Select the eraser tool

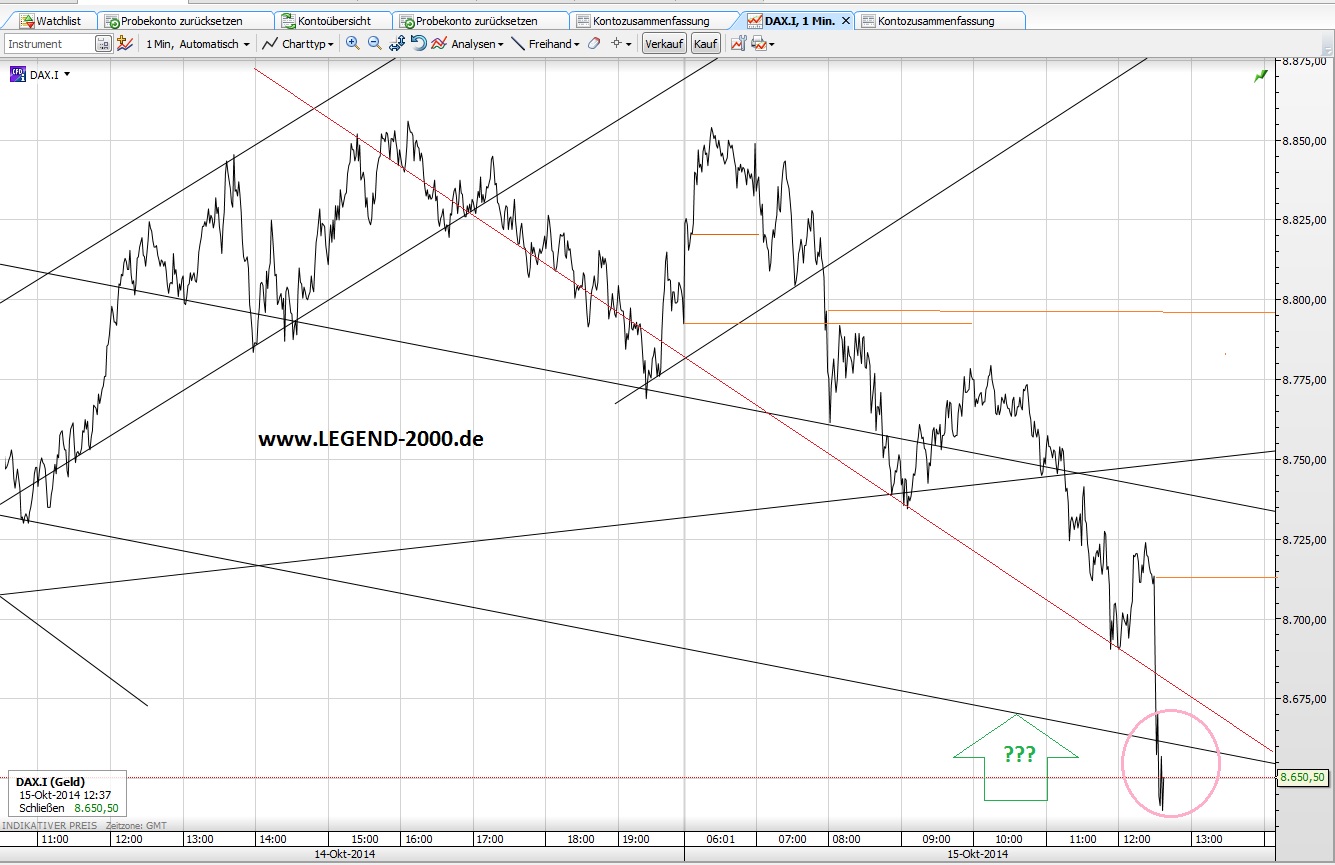point(593,44)
